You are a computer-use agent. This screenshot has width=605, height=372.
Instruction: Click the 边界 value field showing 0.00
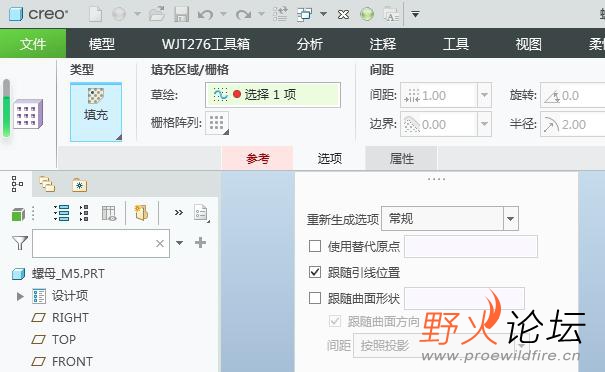tap(439, 124)
